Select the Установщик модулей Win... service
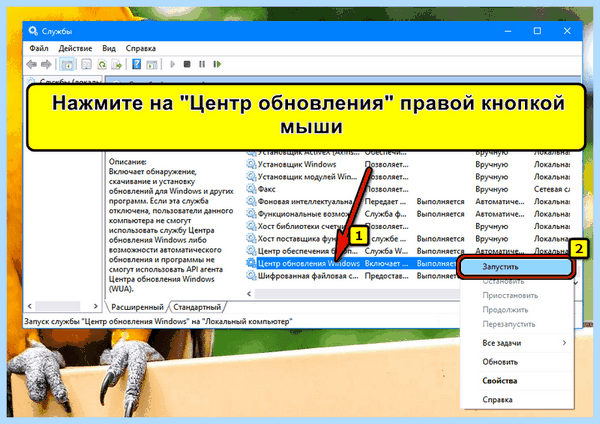This screenshot has height=424, width=600. click(x=307, y=176)
